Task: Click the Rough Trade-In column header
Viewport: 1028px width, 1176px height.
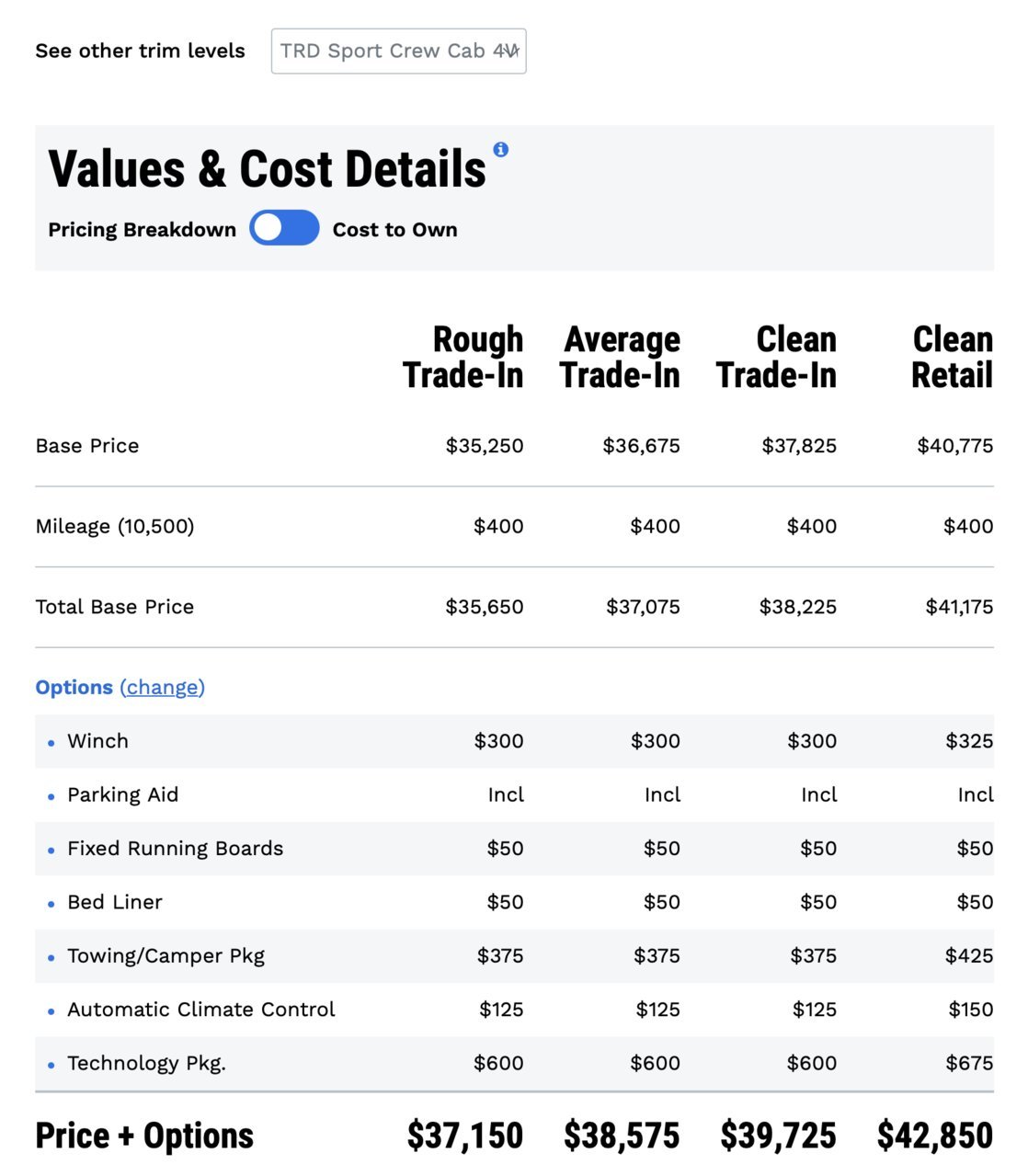Action: click(463, 357)
